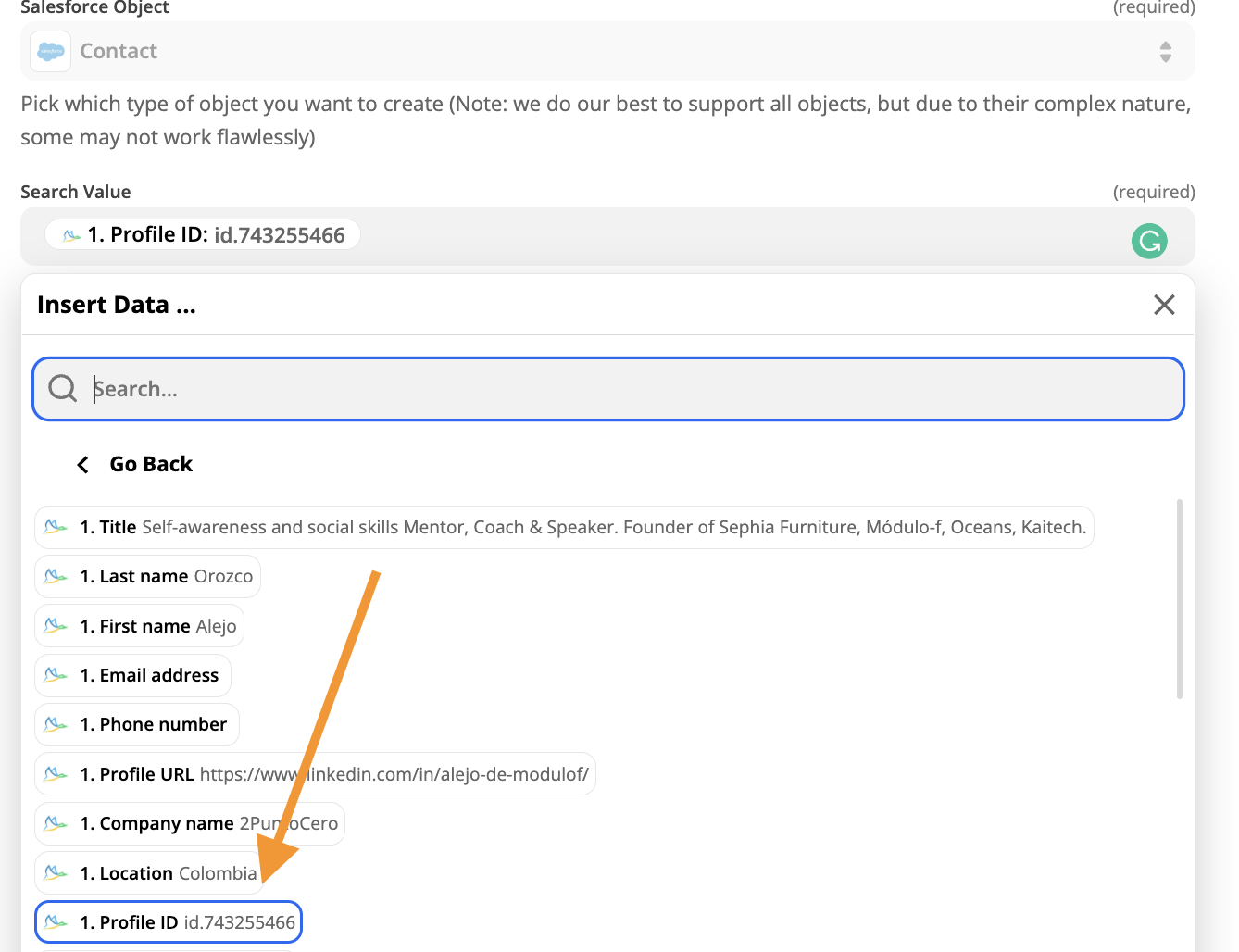Image resolution: width=1239 pixels, height=952 pixels.
Task: Focus the Search input in Insert Data
Action: [608, 389]
